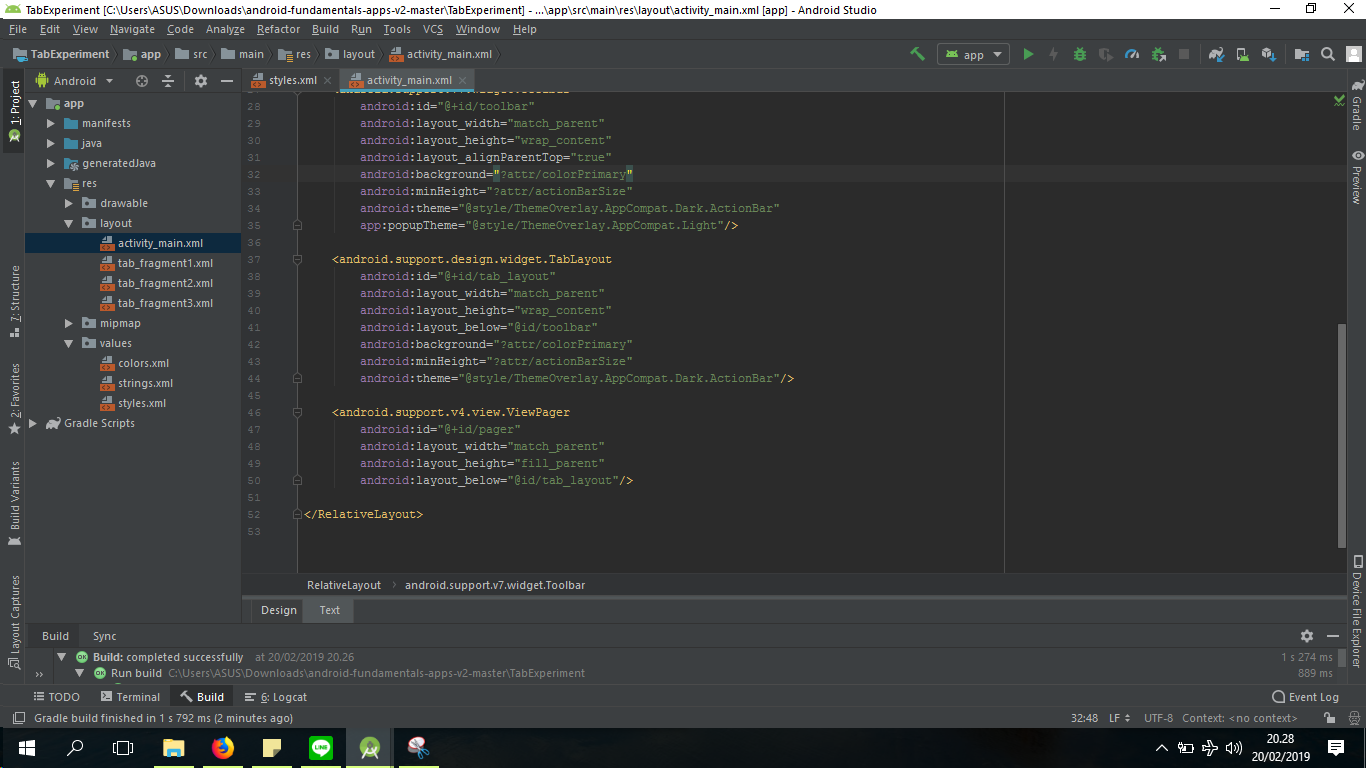Open the SDK Manager icon
Screen dimensions: 1366x768
1267,55
